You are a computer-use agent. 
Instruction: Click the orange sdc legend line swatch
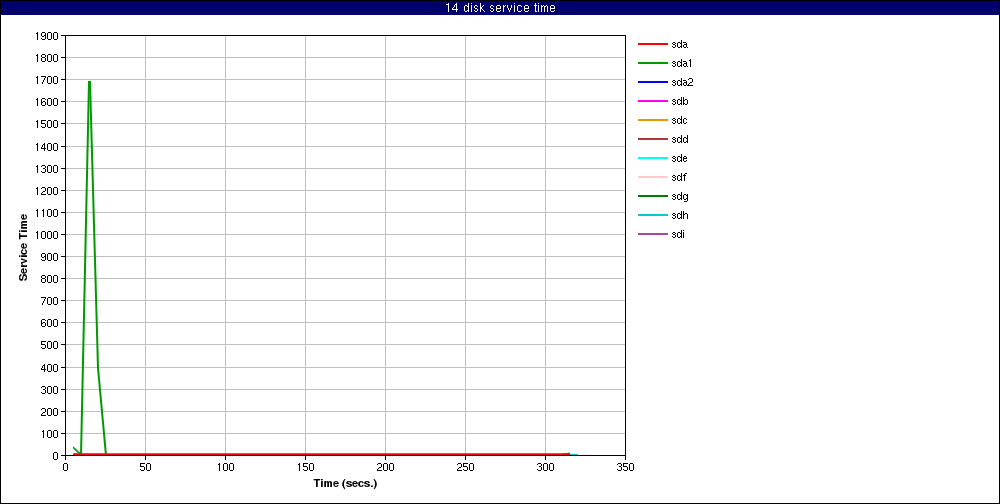tap(652, 121)
